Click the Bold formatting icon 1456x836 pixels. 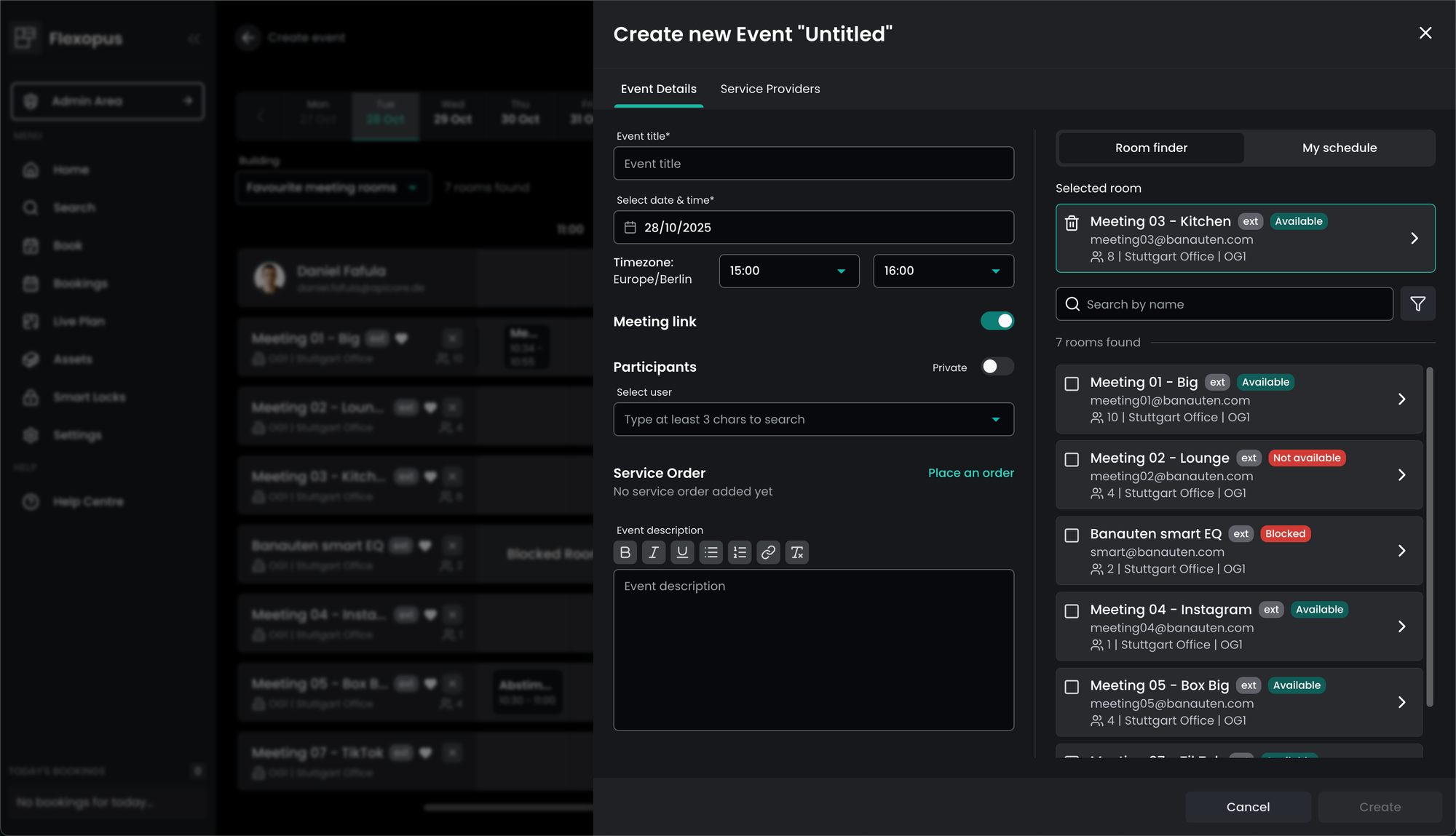coord(625,552)
